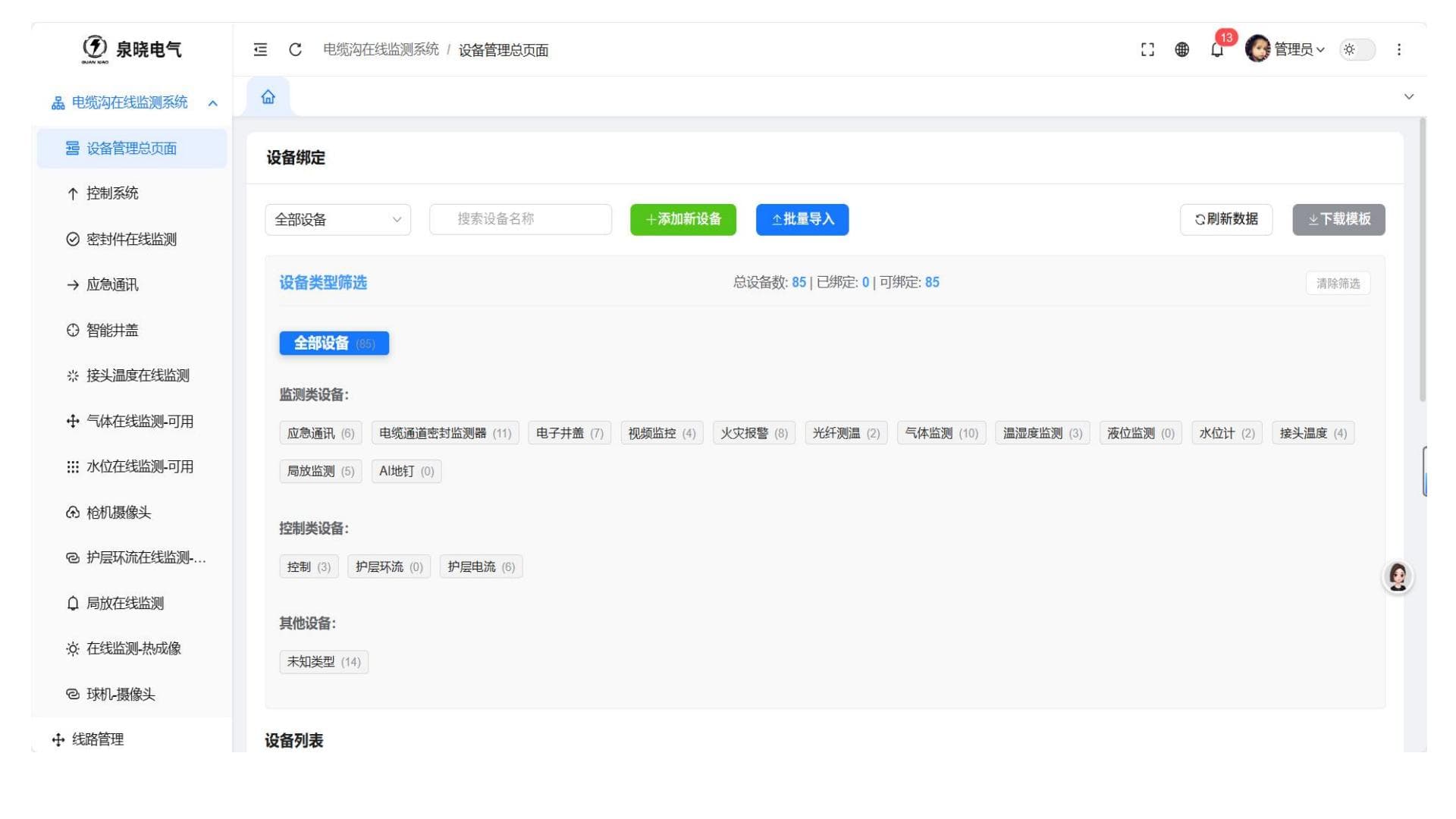Click 电缆沟在线监测系统 breadcrumb link
1456x819 pixels.
point(381,49)
